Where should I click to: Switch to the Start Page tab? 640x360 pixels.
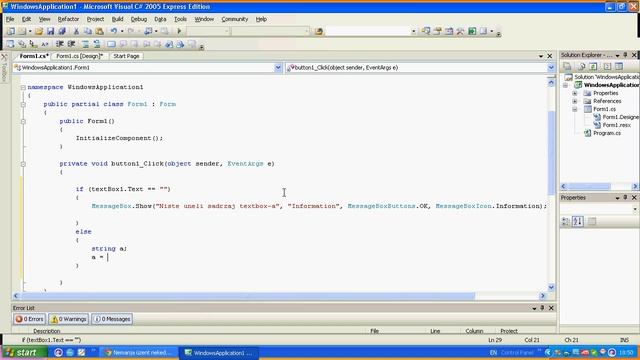coord(126,56)
